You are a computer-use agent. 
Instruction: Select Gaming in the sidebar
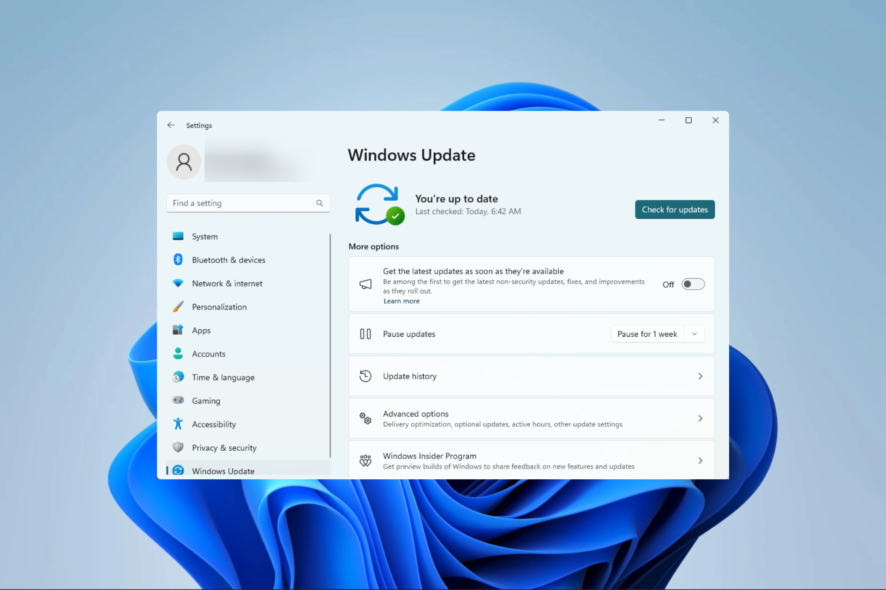[247, 401]
